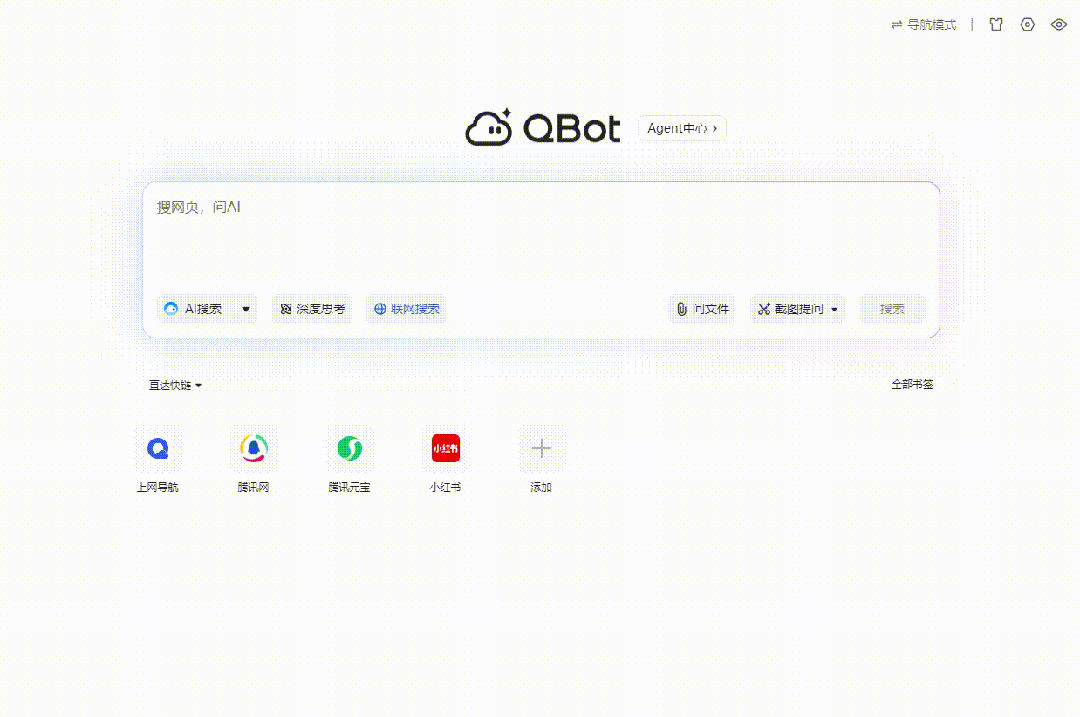Image resolution: width=1080 pixels, height=717 pixels.
Task: Open the Agent中心 tab
Action: (682, 128)
